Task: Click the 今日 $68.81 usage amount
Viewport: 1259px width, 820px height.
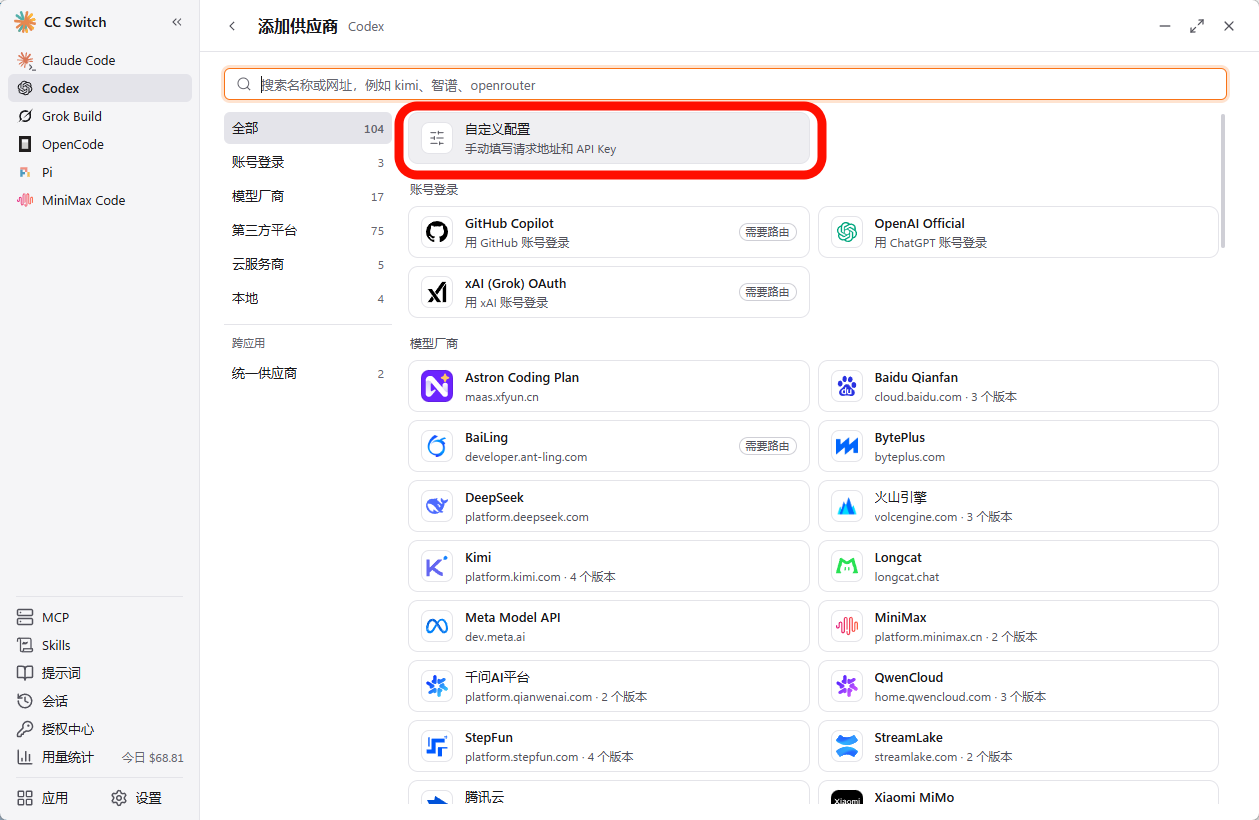Action: 153,758
